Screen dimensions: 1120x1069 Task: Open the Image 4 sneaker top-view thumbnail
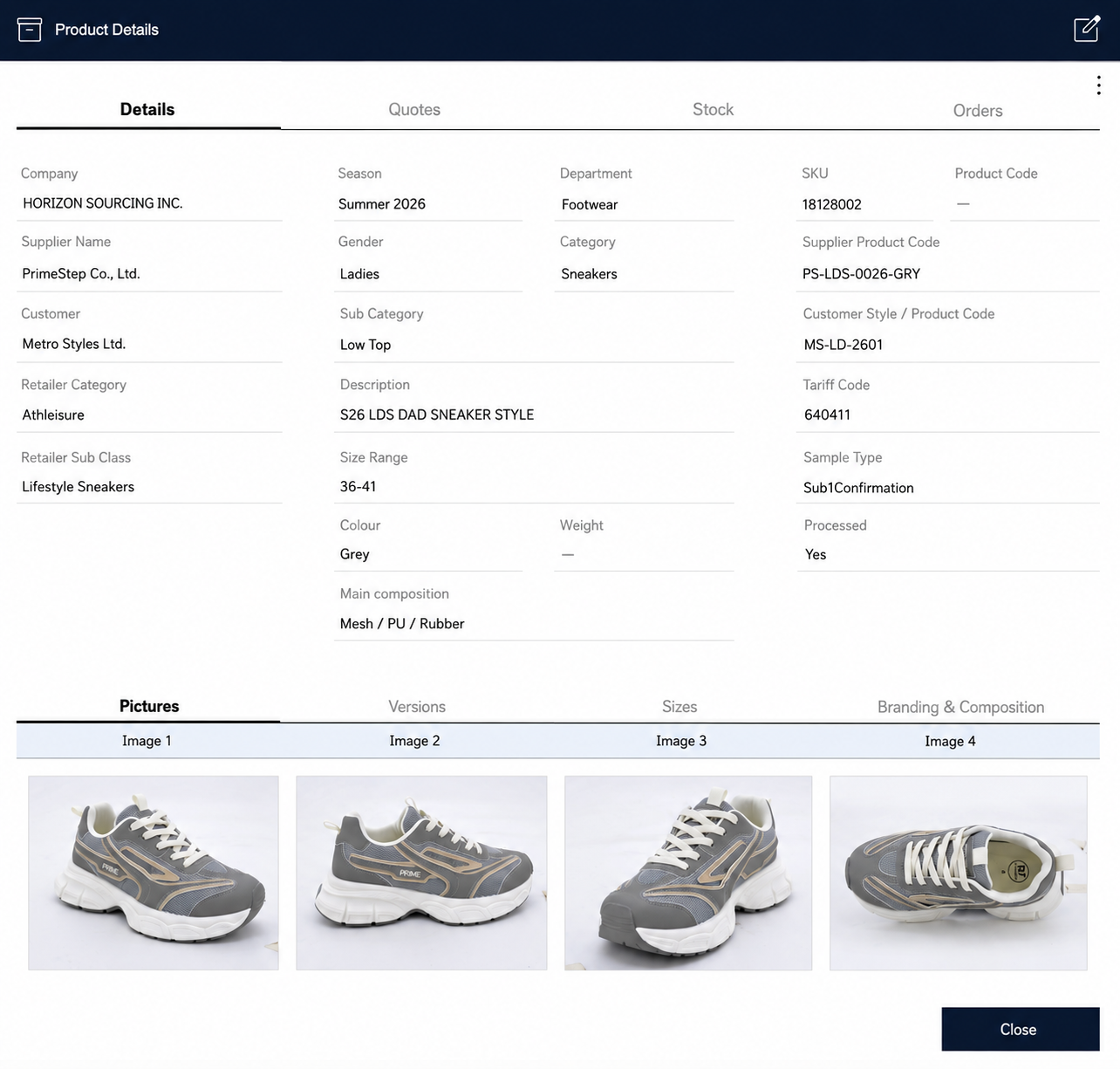pos(959,873)
